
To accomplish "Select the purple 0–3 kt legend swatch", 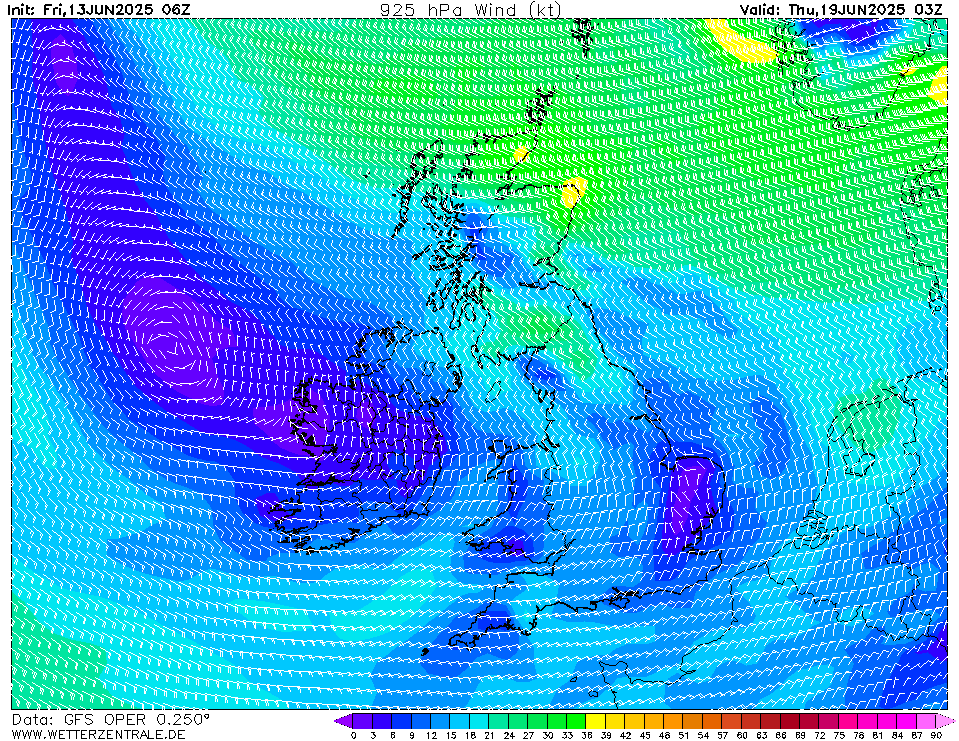I will pos(363,721).
